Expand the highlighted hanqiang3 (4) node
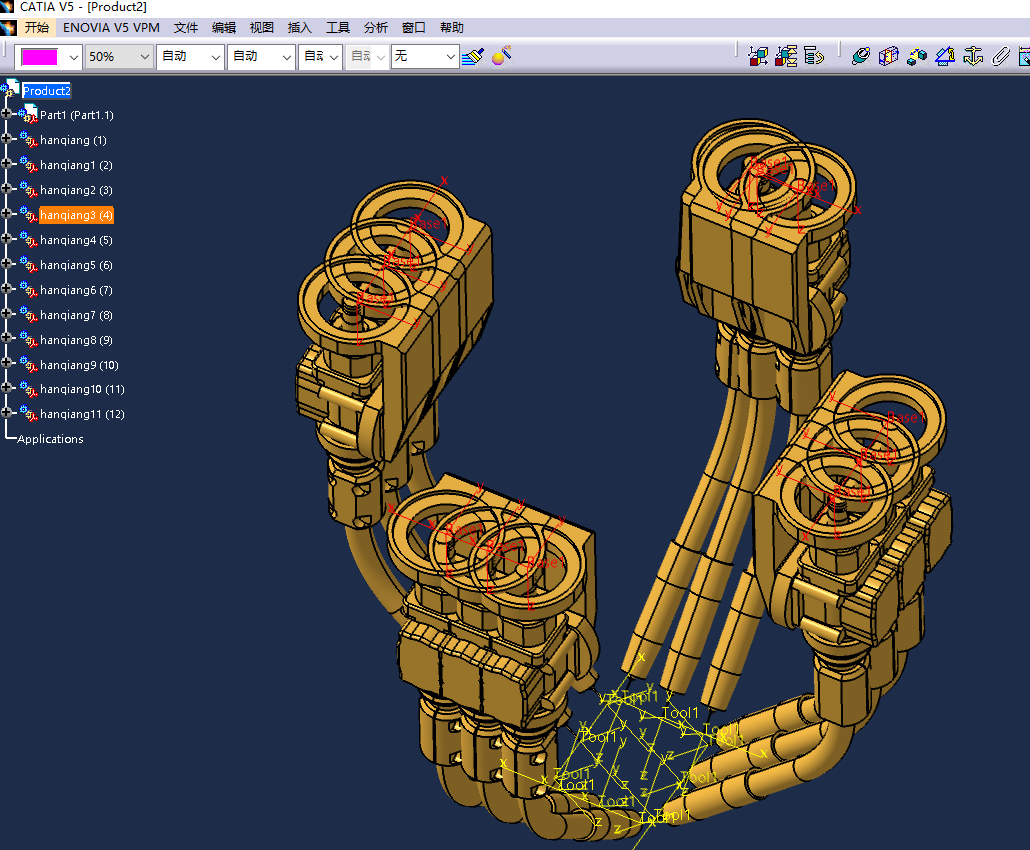Viewport: 1030px width, 850px height. (x=7, y=213)
